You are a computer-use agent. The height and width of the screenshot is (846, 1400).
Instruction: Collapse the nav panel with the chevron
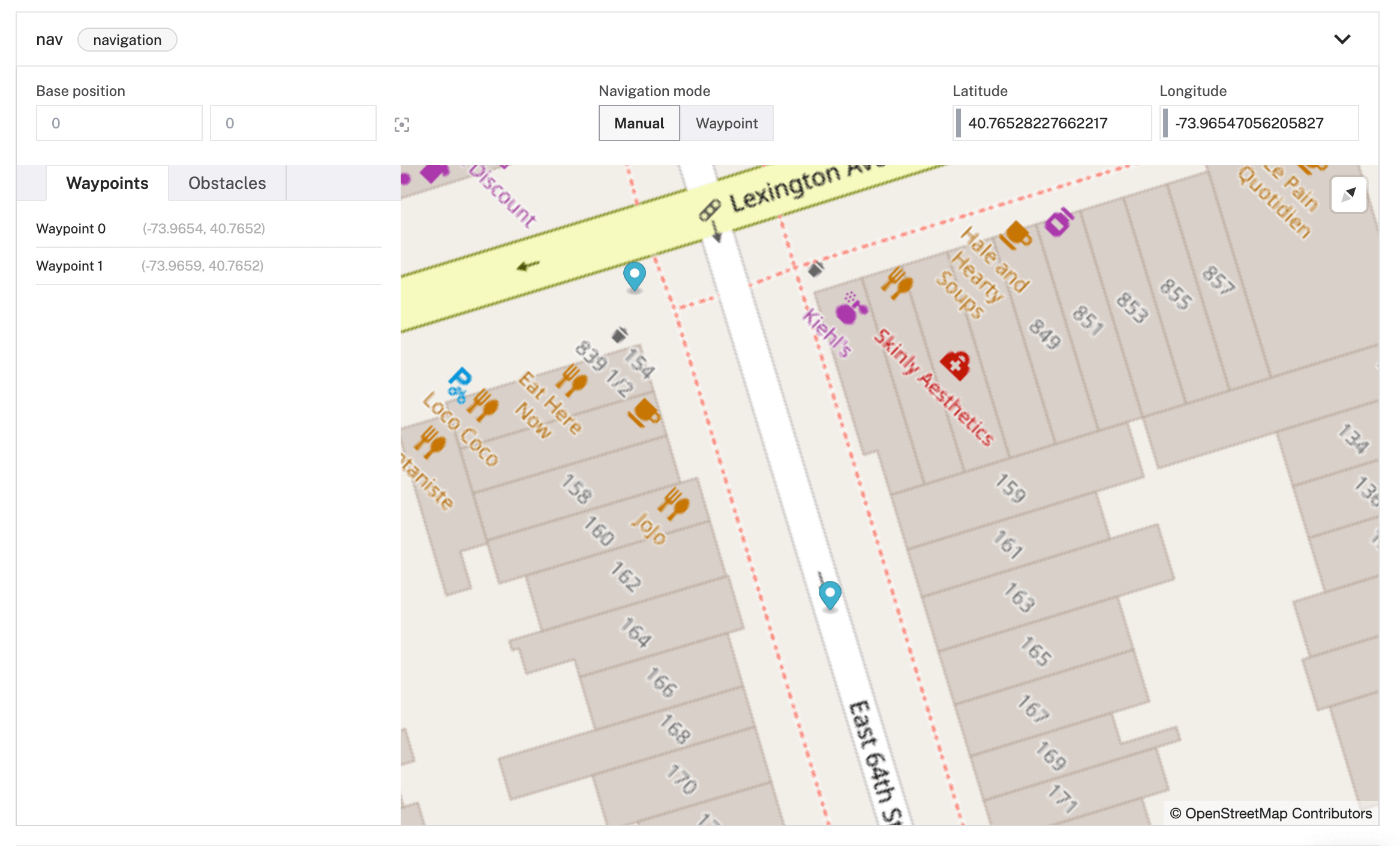click(x=1343, y=39)
